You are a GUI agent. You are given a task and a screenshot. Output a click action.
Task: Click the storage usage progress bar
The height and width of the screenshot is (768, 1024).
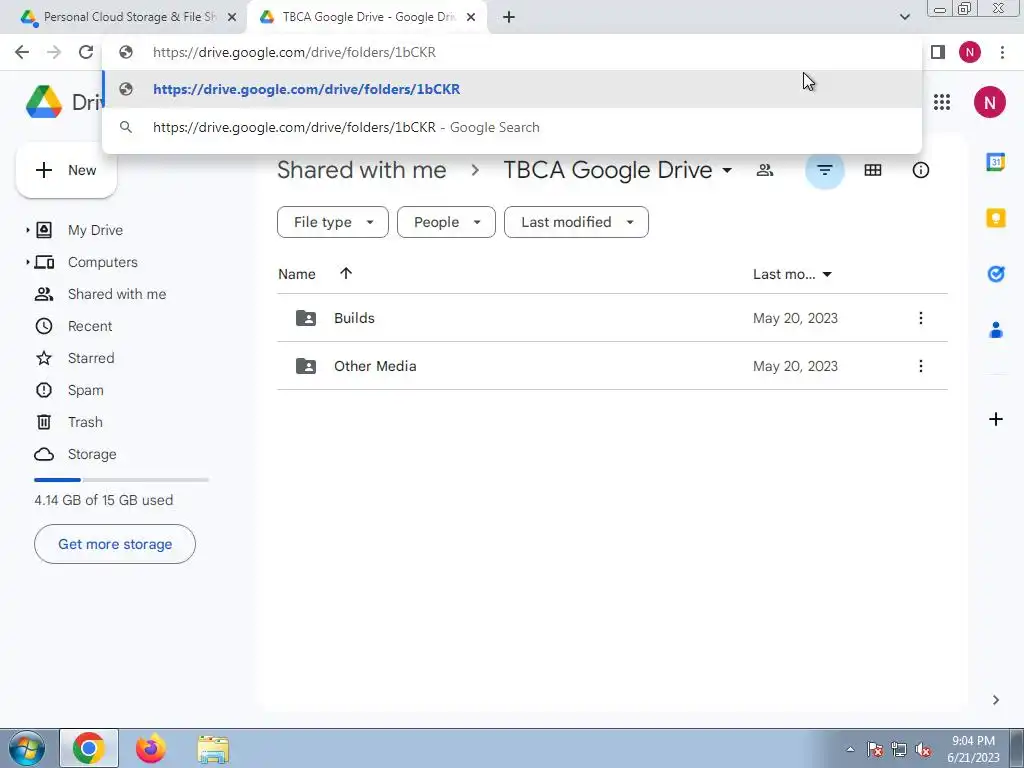point(121,480)
